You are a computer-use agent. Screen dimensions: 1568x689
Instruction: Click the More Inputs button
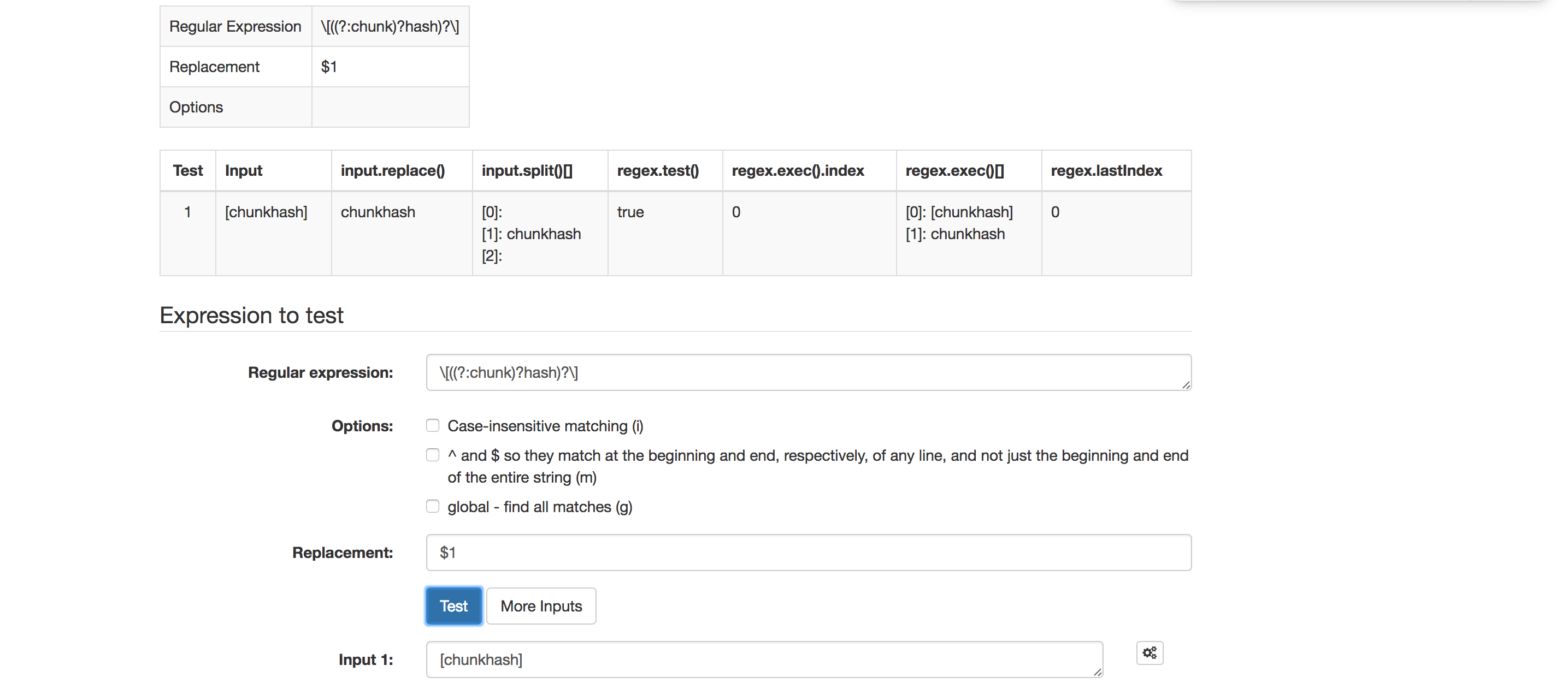[540, 605]
